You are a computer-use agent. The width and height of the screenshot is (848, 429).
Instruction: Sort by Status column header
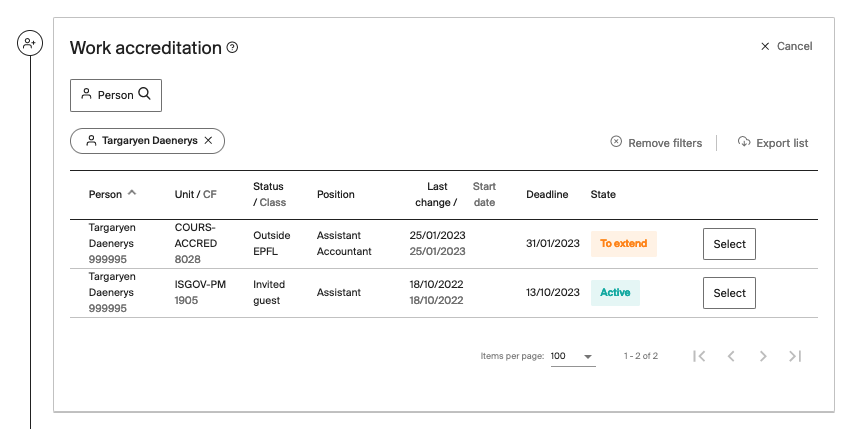click(x=268, y=187)
